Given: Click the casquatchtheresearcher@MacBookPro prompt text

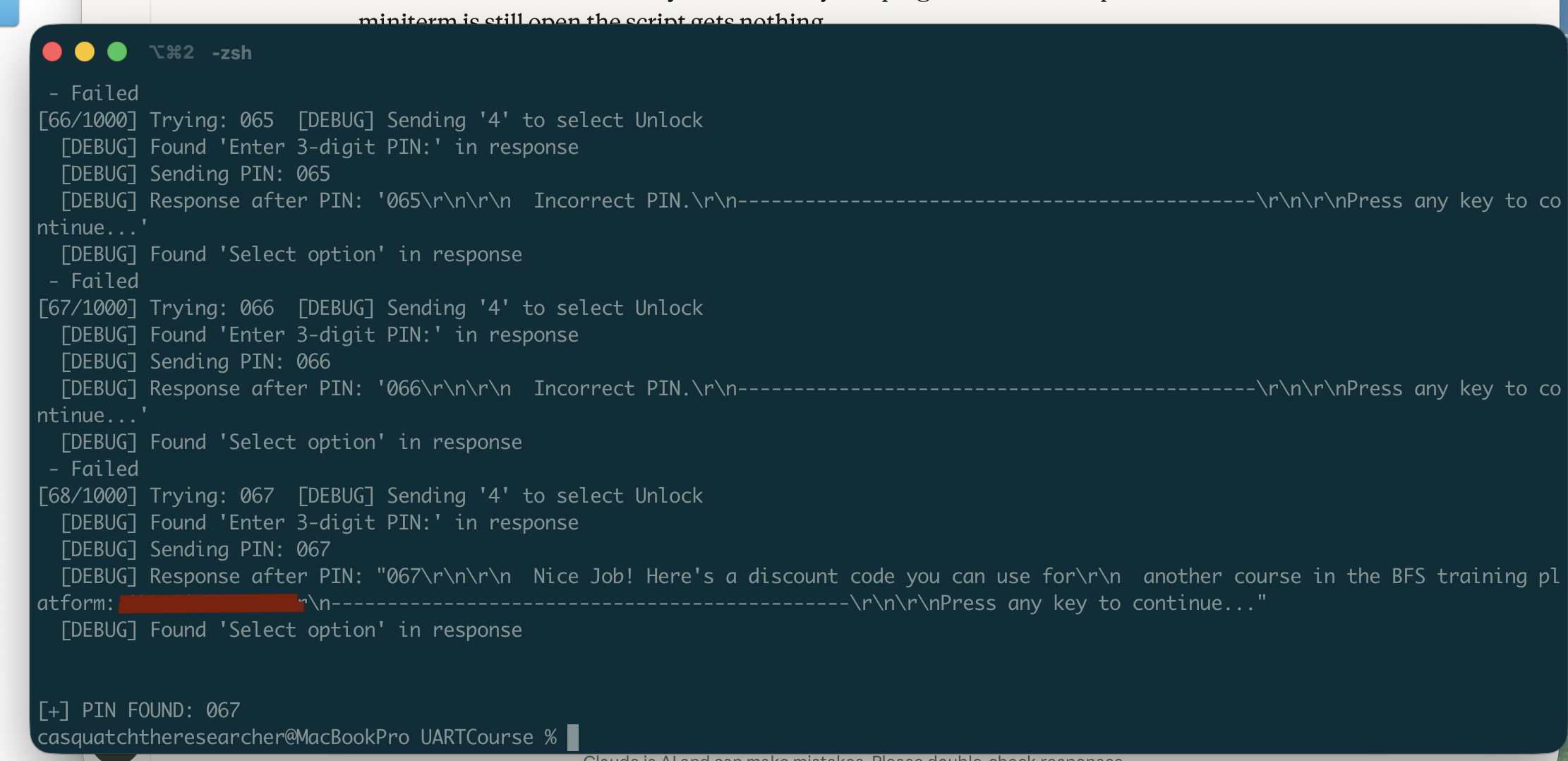Looking at the screenshot, I should tap(223, 737).
